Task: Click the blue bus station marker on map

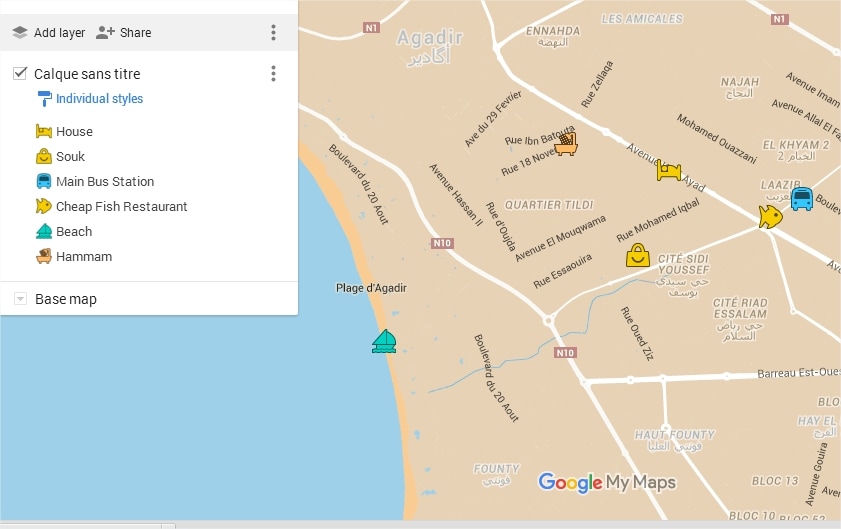Action: coord(801,199)
